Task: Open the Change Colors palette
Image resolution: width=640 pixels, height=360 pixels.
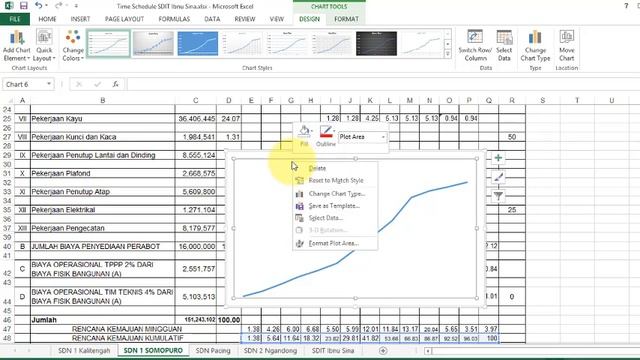Action: click(73, 46)
